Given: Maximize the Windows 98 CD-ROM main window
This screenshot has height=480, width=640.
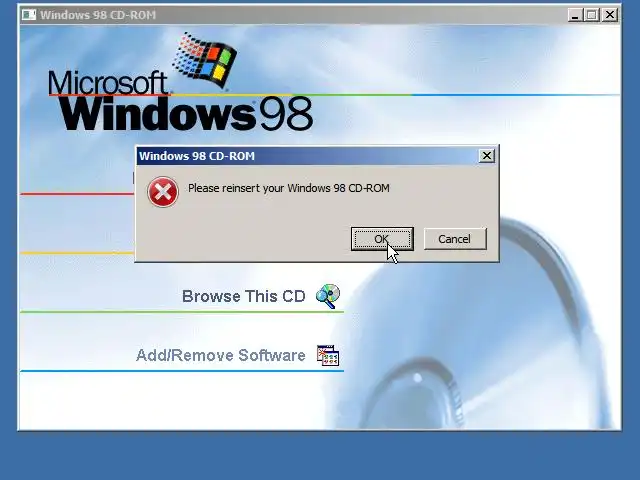Looking at the screenshot, I should point(591,16).
